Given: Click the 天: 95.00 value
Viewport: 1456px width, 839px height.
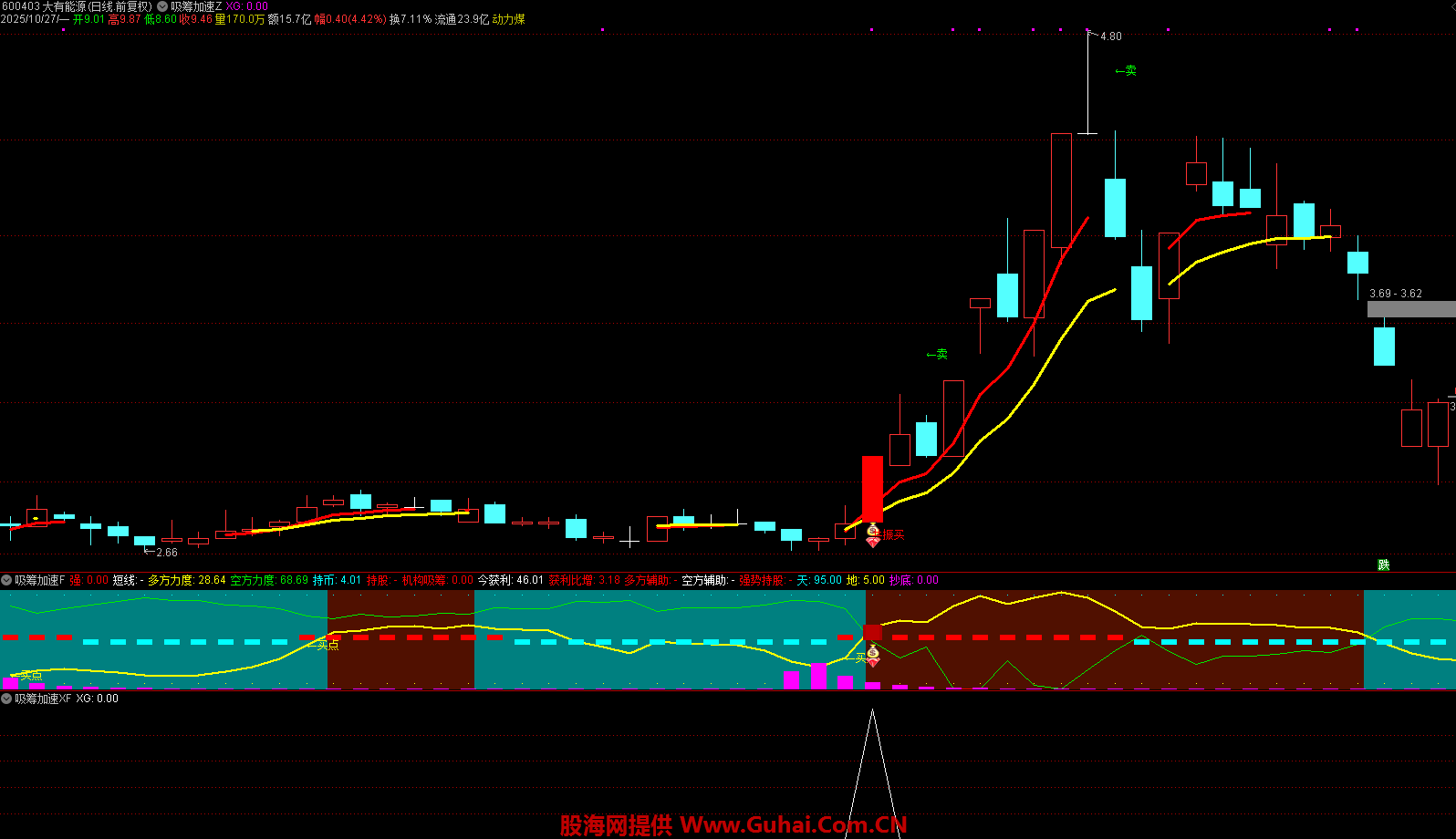Looking at the screenshot, I should coord(819,580).
